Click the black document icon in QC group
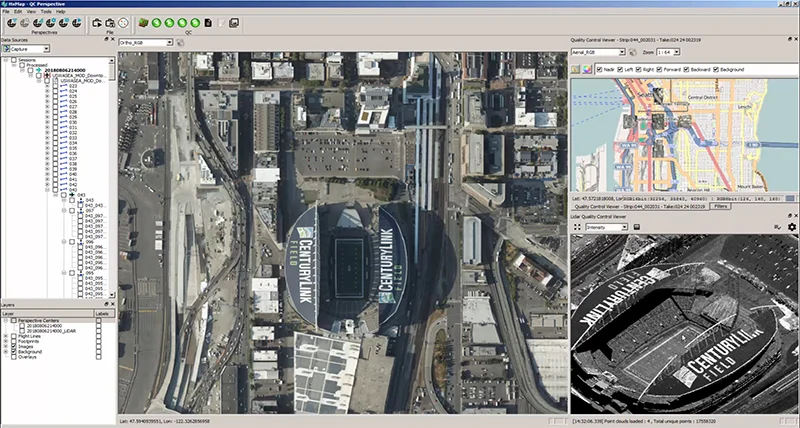Image resolution: width=800 pixels, height=428 pixels. (208, 23)
